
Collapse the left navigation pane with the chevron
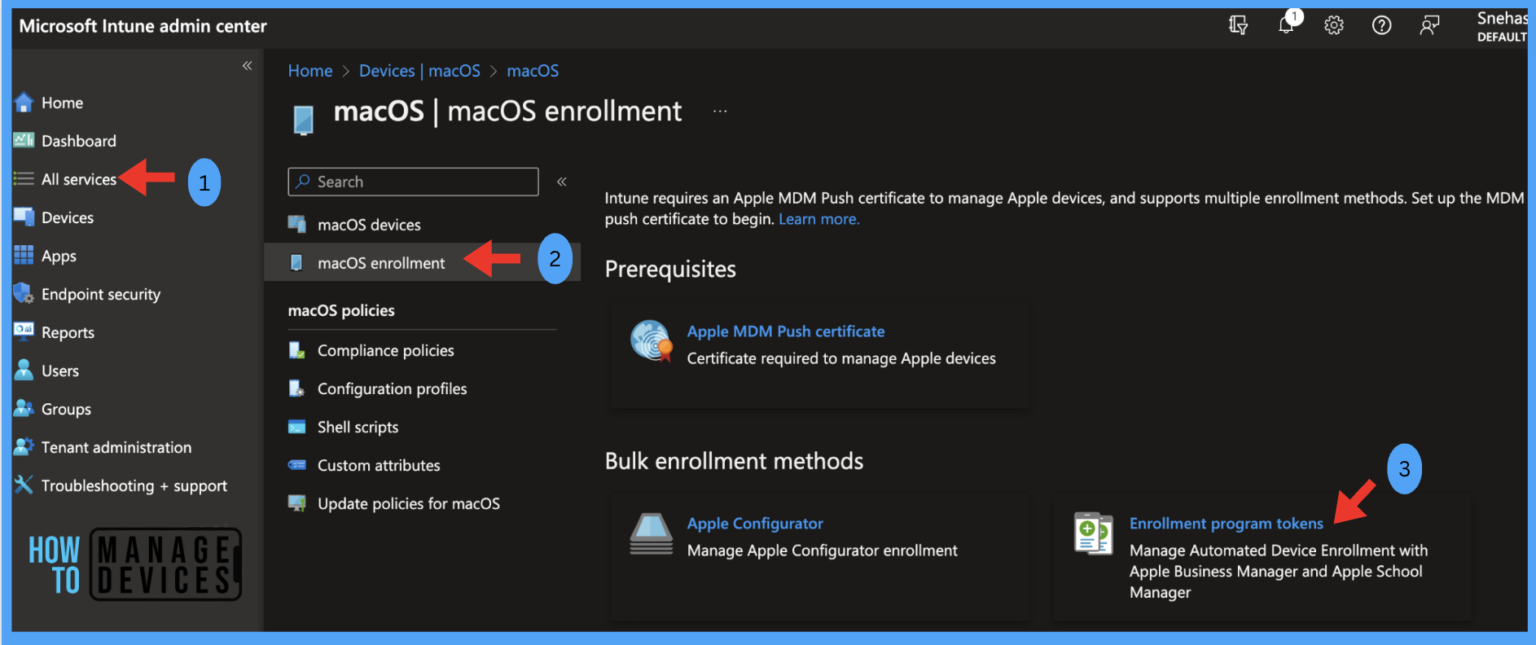coord(247,65)
